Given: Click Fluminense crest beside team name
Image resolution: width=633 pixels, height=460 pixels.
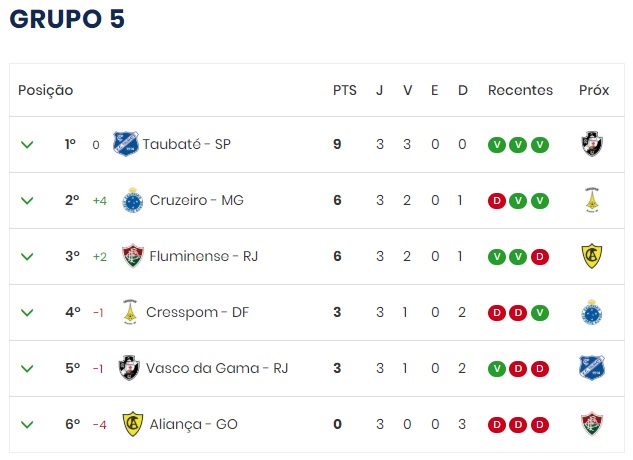Looking at the screenshot, I should [131, 256].
